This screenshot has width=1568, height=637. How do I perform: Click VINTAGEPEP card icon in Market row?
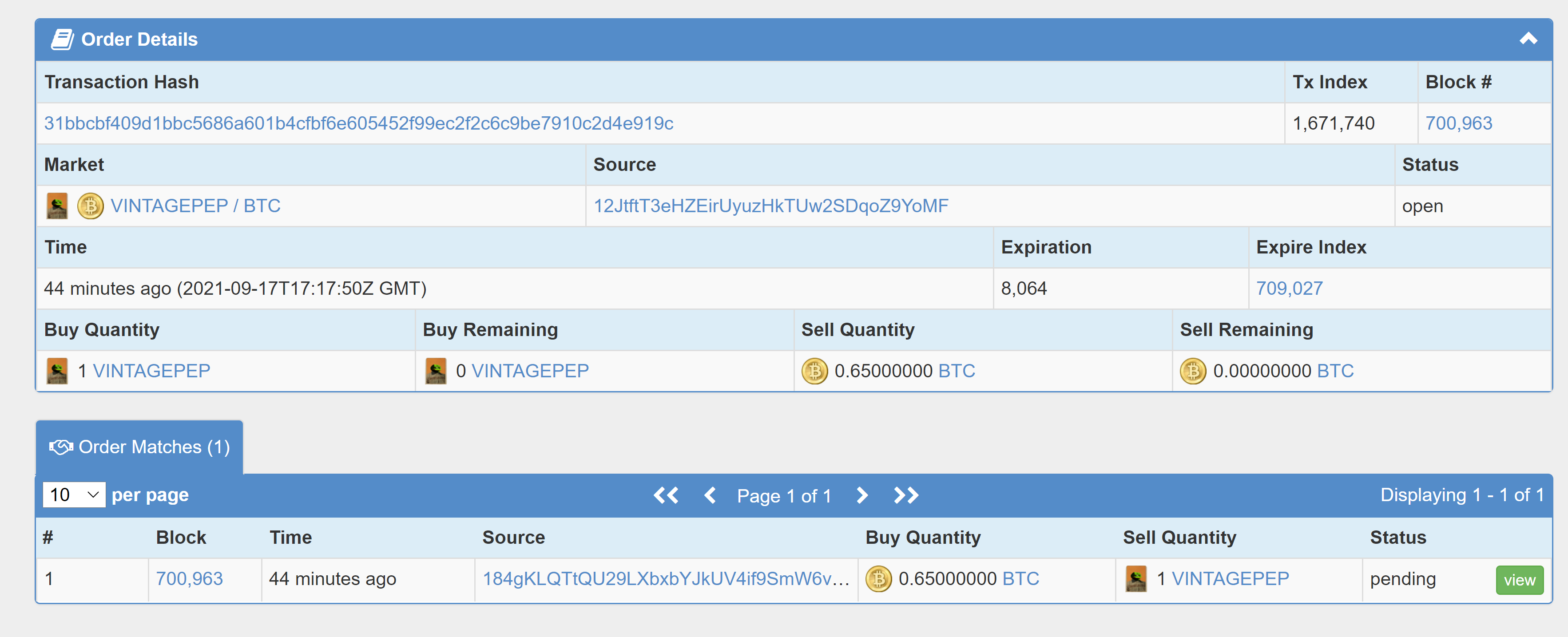(57, 206)
